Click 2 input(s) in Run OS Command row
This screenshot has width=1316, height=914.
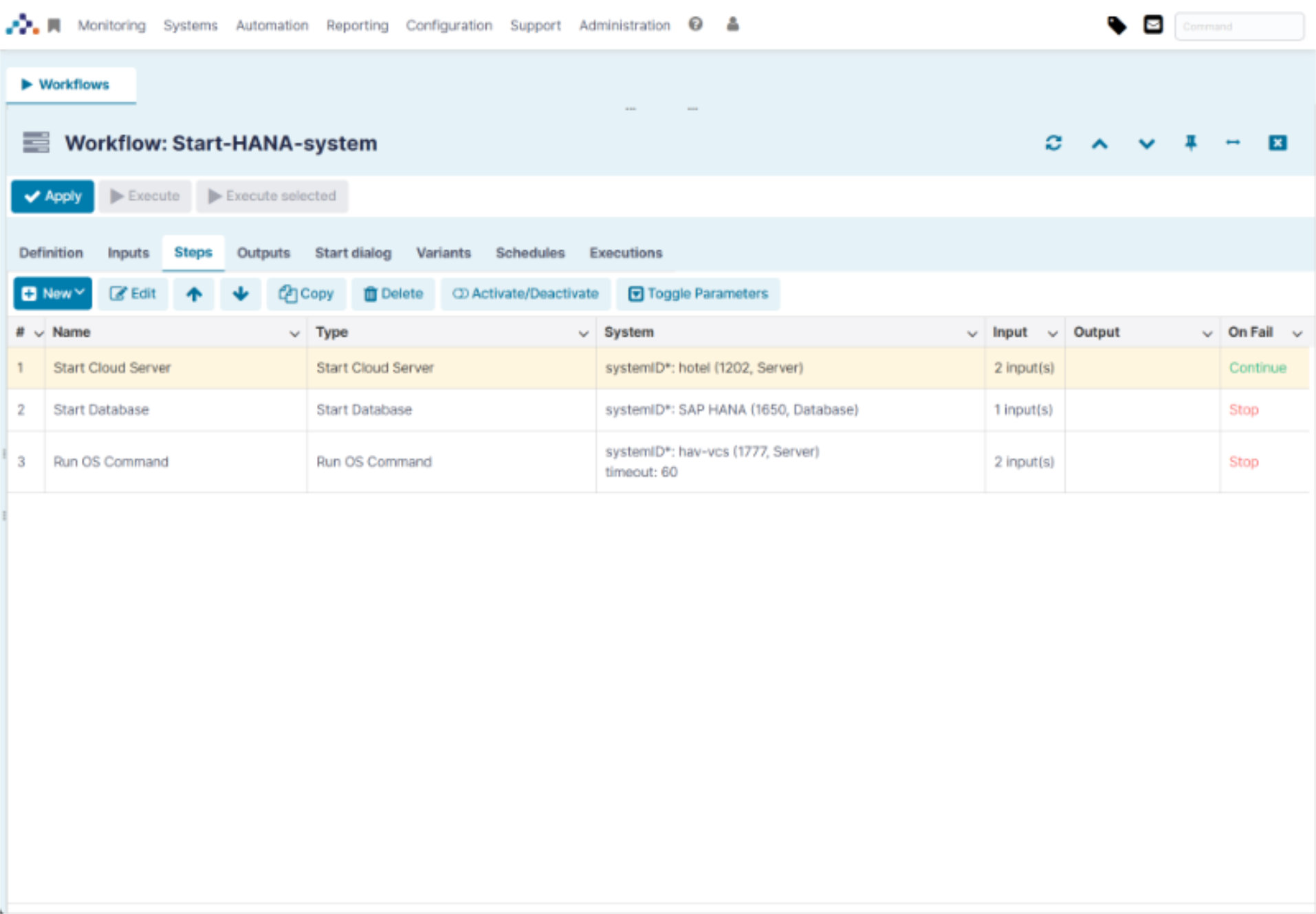(1024, 462)
